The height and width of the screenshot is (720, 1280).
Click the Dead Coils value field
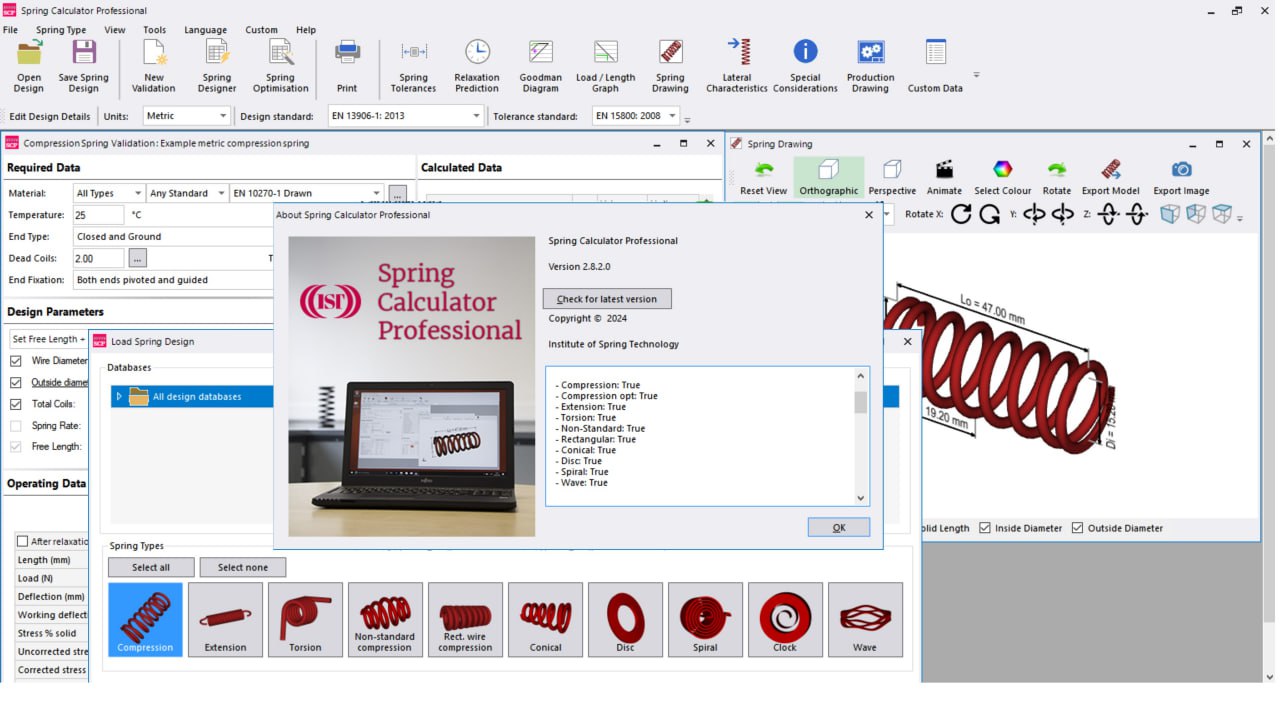click(98, 258)
